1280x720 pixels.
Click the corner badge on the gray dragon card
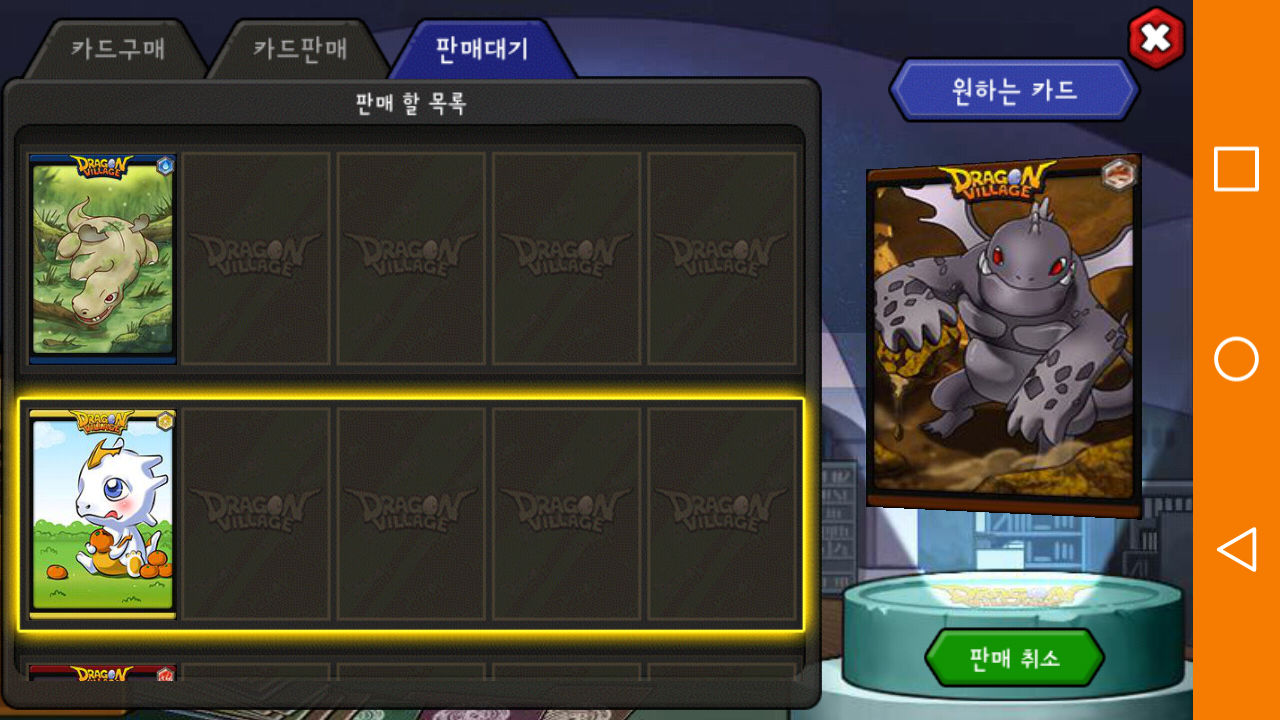tap(1119, 174)
